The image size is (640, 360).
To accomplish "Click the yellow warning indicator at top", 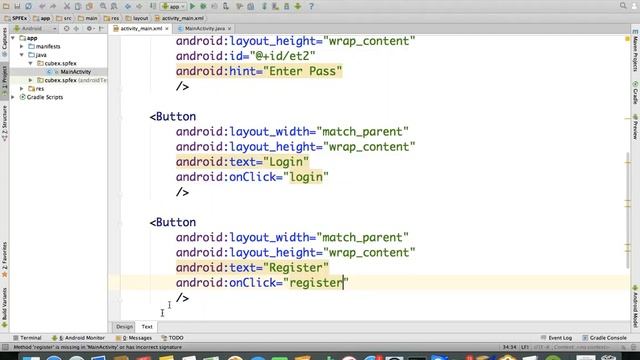I will tap(628, 39).
